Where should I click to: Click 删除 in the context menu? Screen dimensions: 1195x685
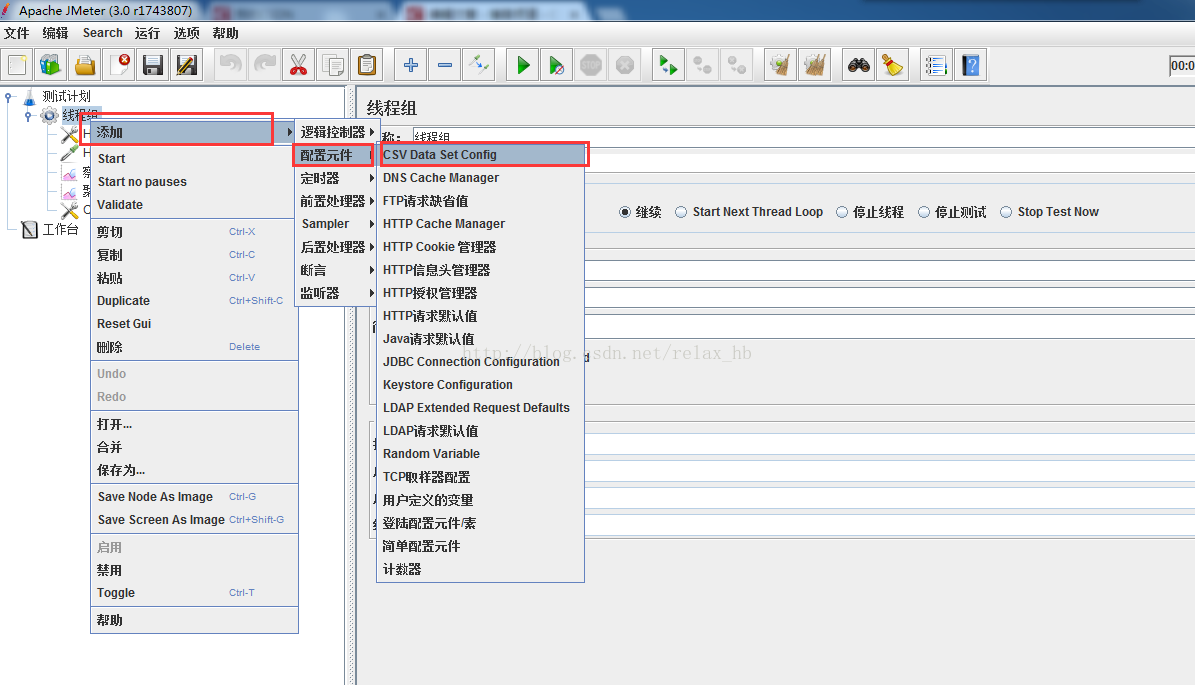[194, 347]
